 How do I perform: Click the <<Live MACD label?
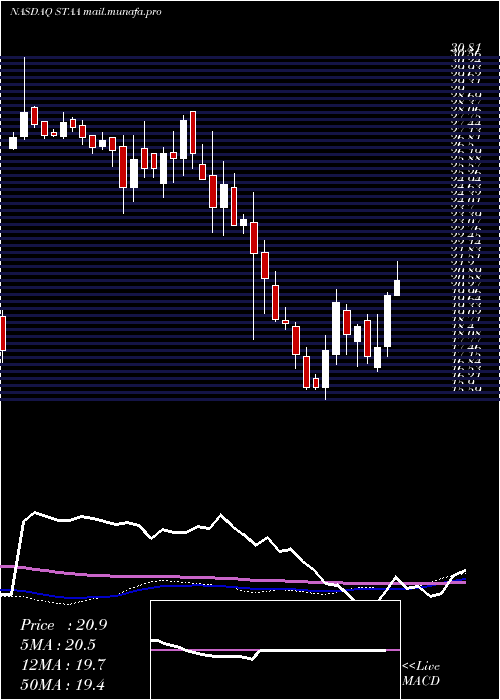pos(421,673)
